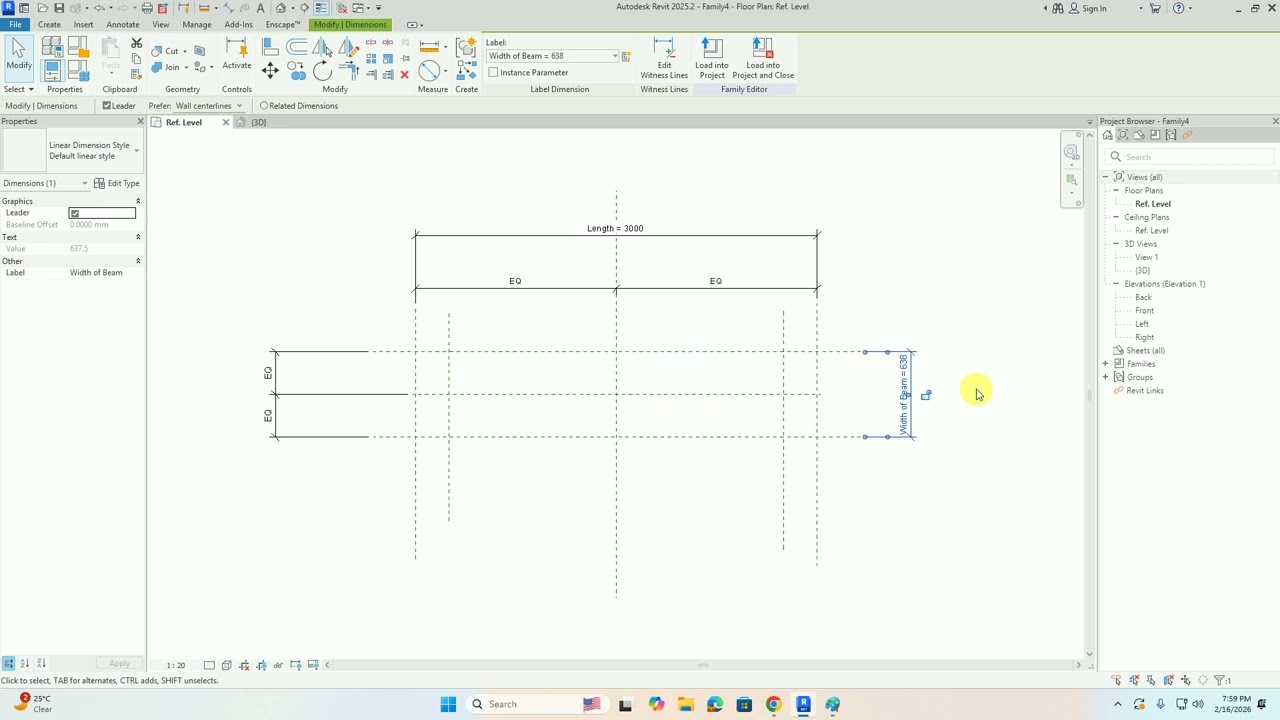Open Windows Start menu

tap(448, 704)
